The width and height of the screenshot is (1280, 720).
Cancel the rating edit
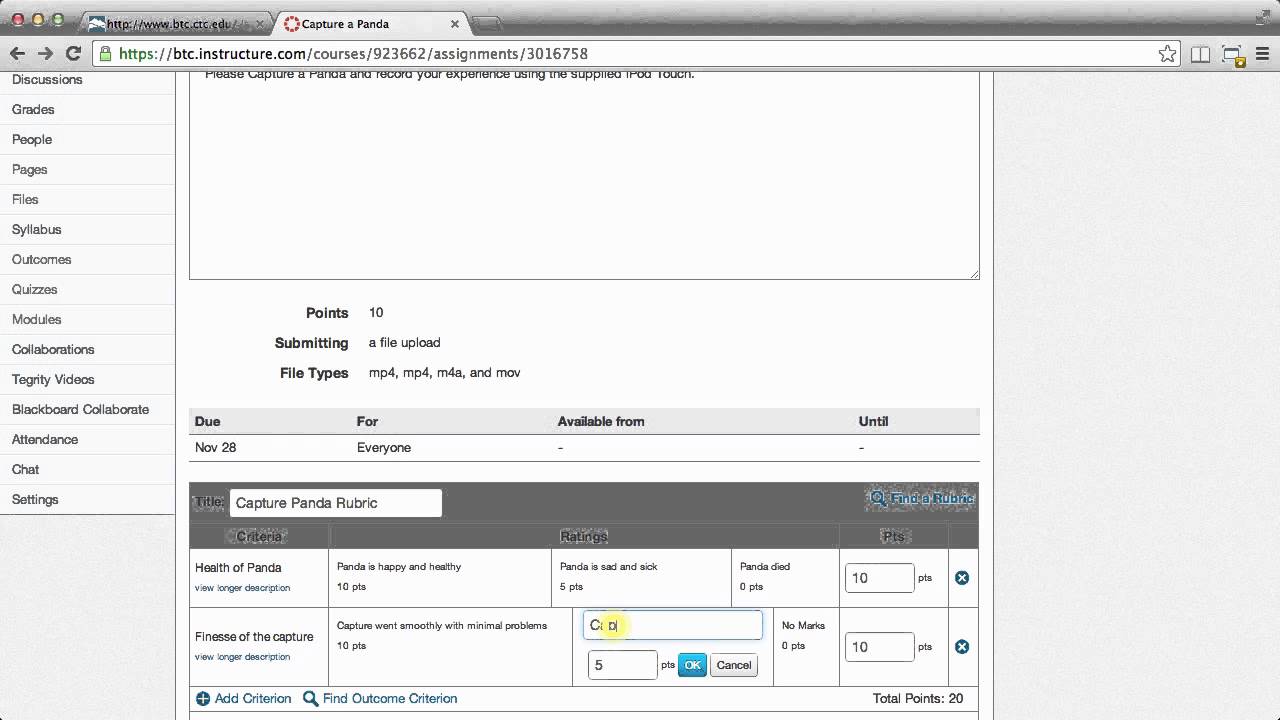(734, 665)
